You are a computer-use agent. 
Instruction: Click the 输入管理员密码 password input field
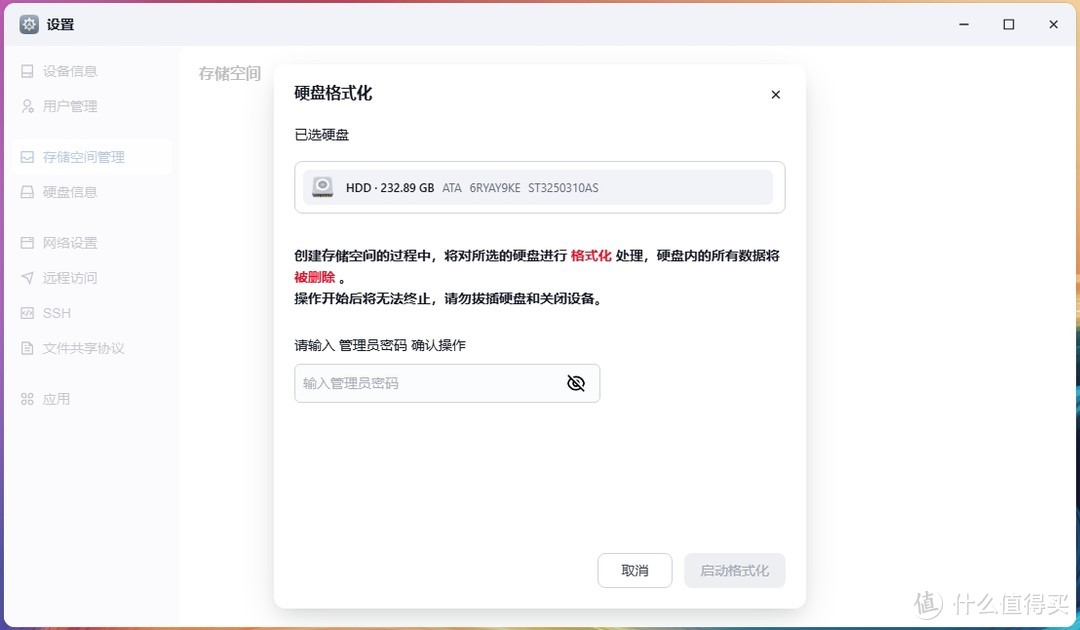click(430, 383)
